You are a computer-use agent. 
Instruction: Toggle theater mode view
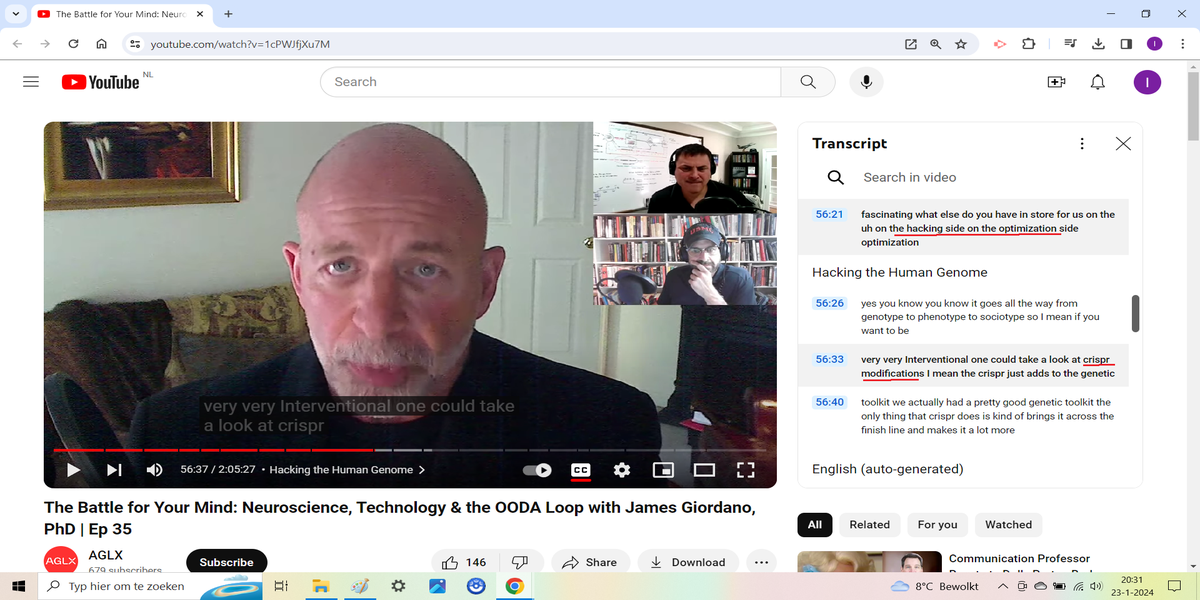pos(704,469)
